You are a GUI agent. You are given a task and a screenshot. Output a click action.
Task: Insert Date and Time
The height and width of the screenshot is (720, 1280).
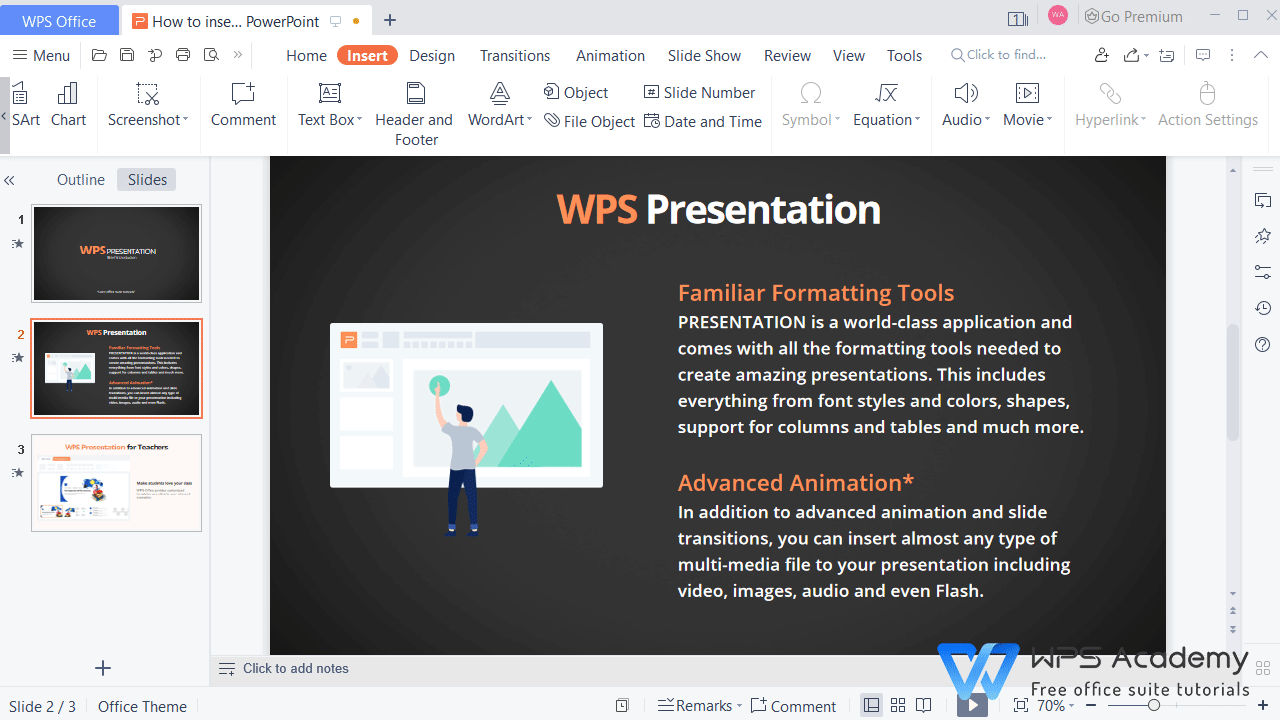pos(702,121)
